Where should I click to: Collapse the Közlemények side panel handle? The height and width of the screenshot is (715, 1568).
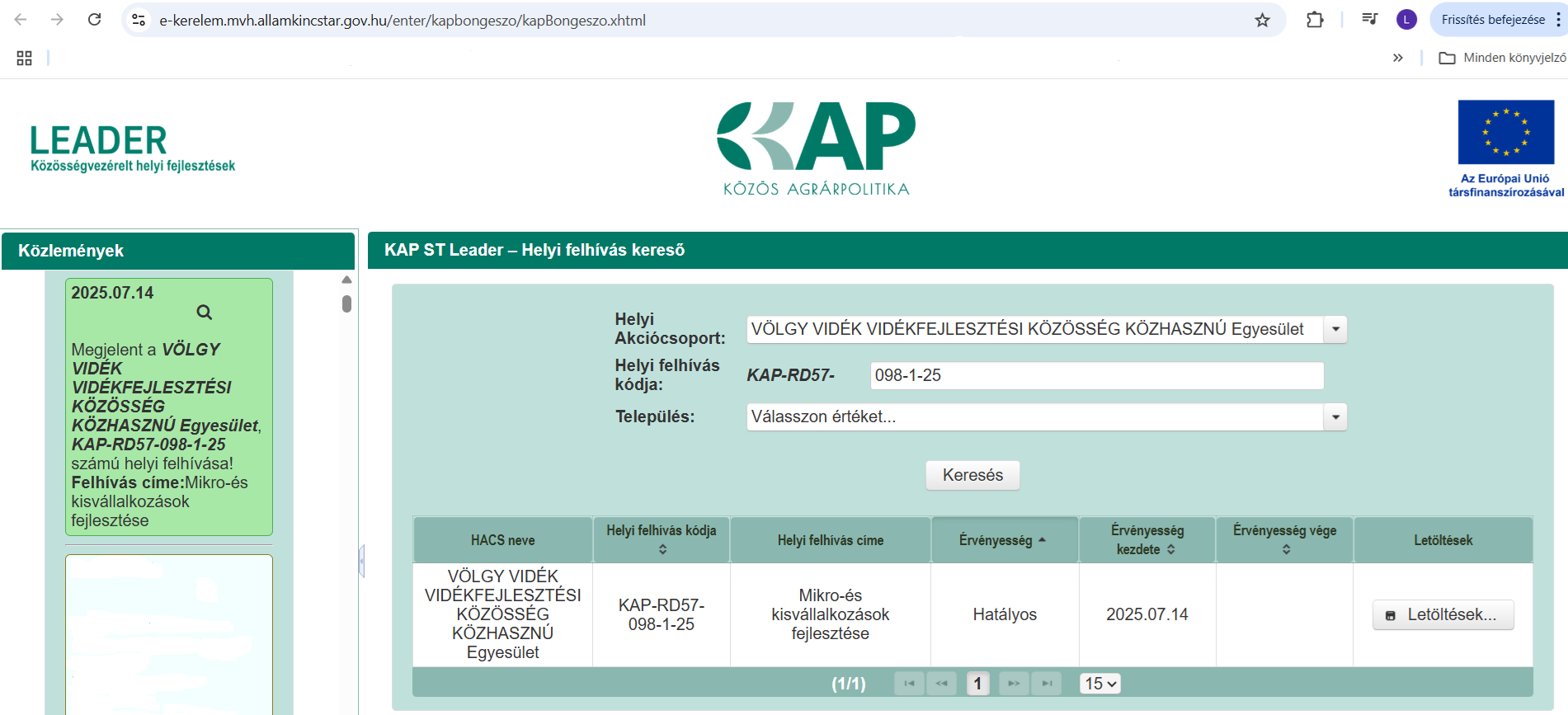(x=361, y=562)
